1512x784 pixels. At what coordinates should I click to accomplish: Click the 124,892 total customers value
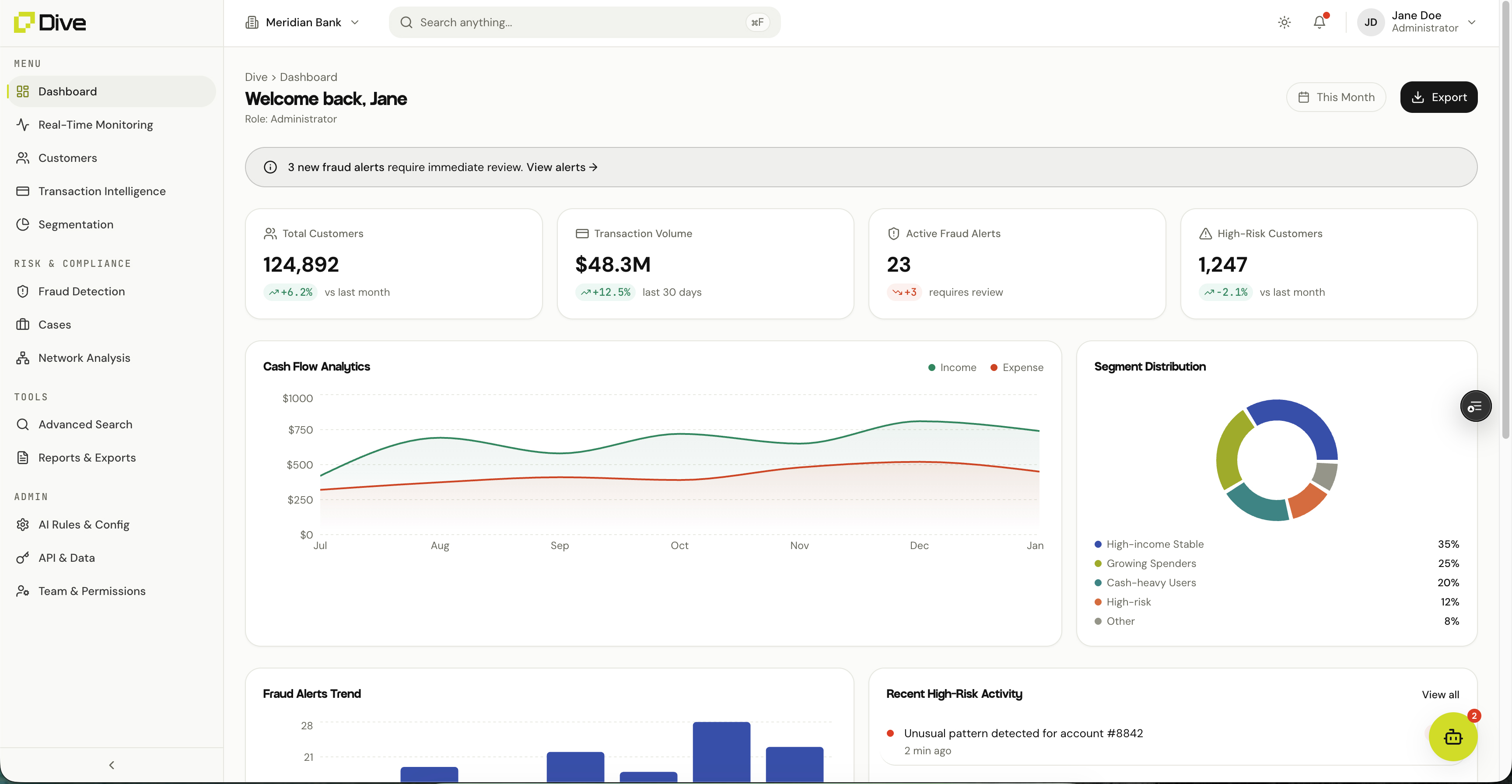301,265
